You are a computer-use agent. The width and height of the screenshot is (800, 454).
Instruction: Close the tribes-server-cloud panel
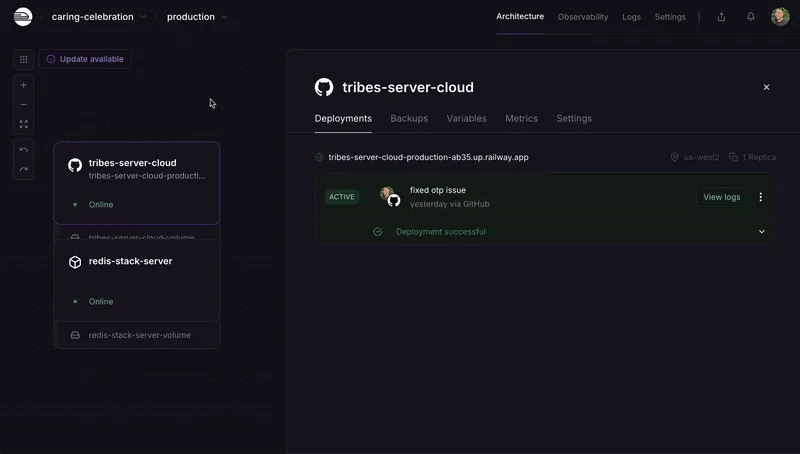(x=766, y=87)
